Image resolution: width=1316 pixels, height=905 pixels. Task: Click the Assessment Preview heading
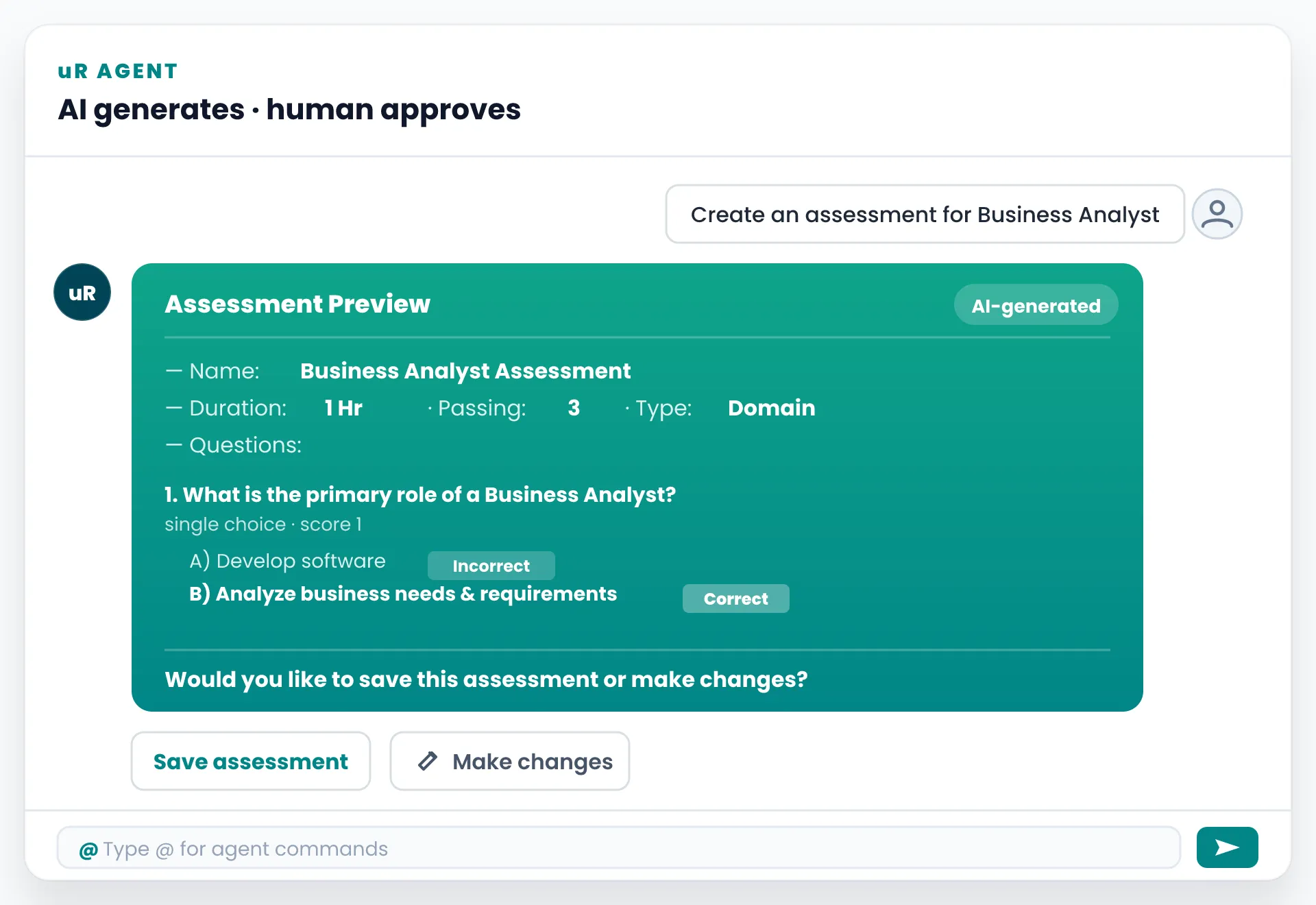coord(297,304)
